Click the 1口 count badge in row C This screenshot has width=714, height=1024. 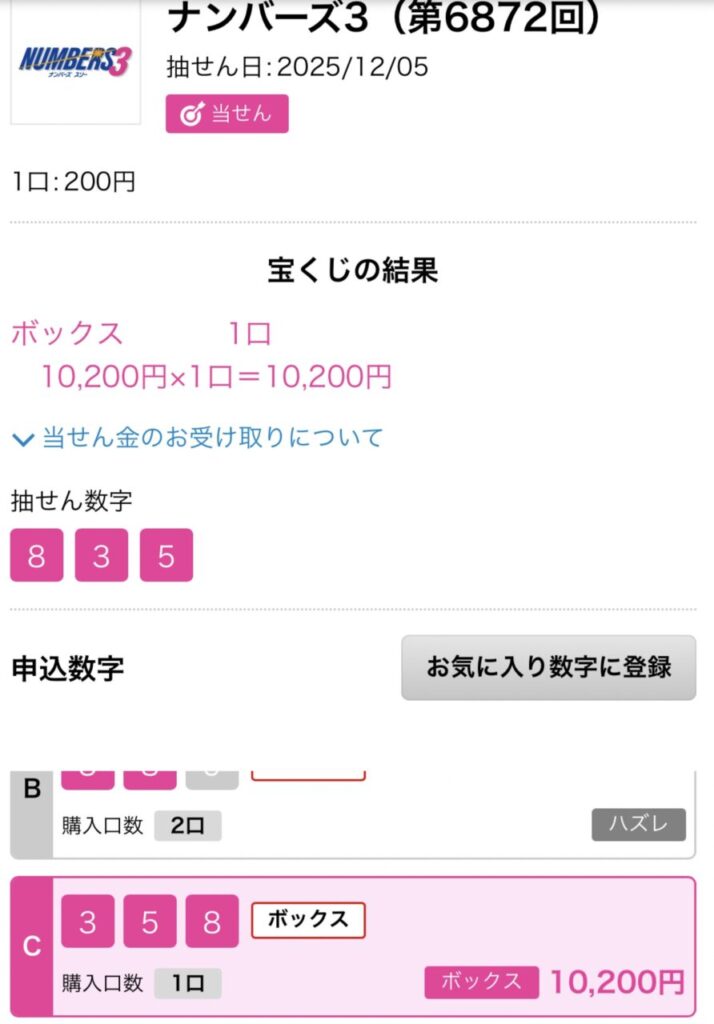coord(187,983)
